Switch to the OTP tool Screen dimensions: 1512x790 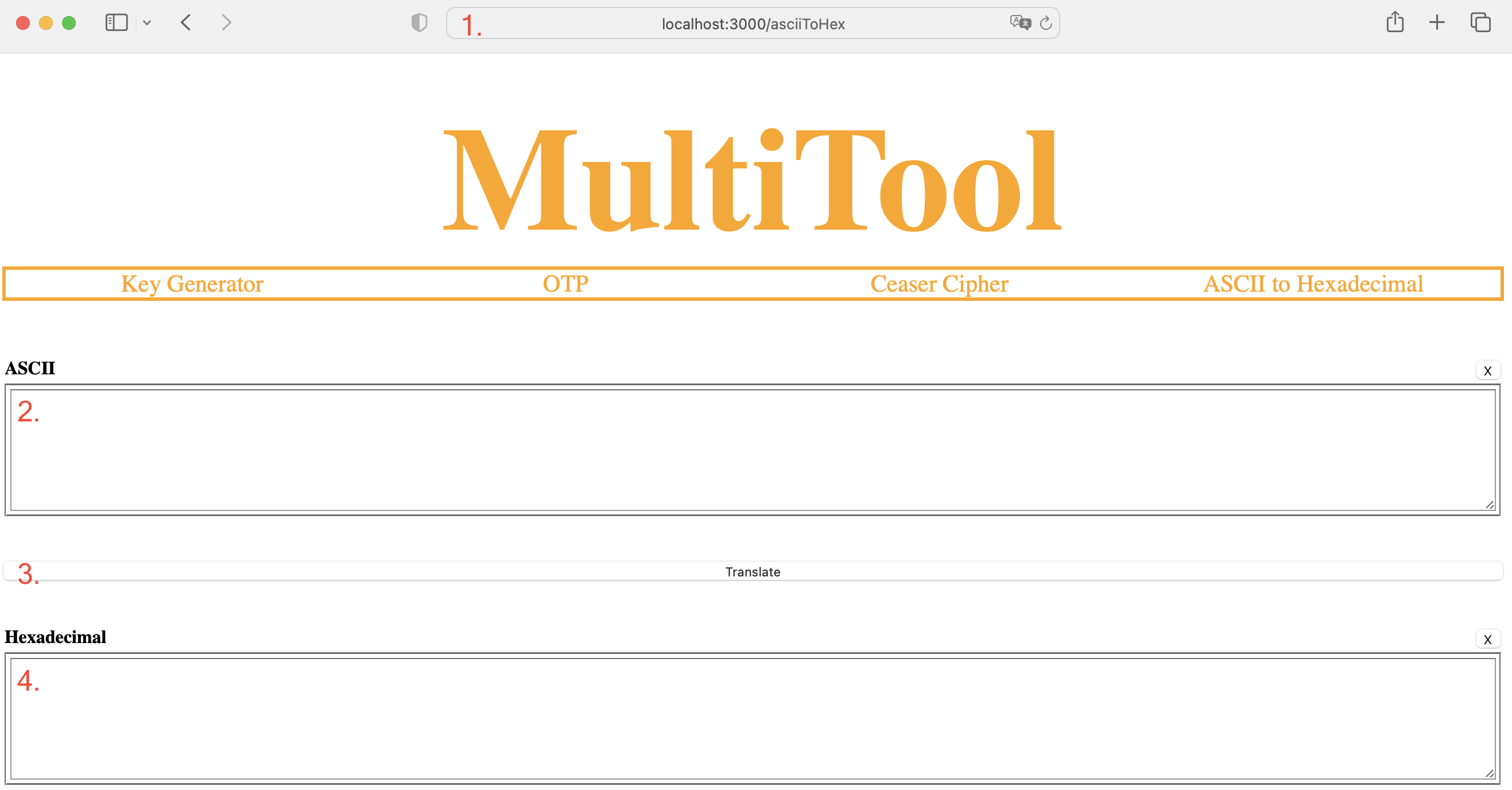565,284
